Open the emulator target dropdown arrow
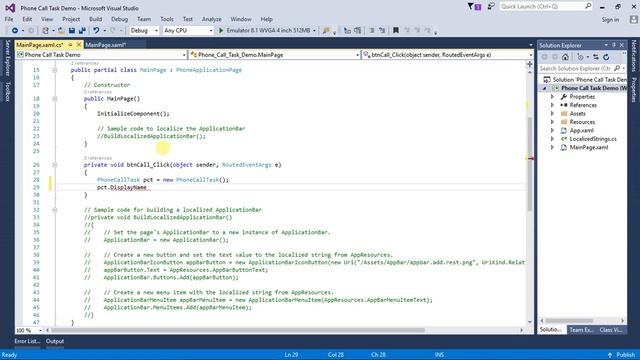The height and width of the screenshot is (360, 640). point(314,31)
